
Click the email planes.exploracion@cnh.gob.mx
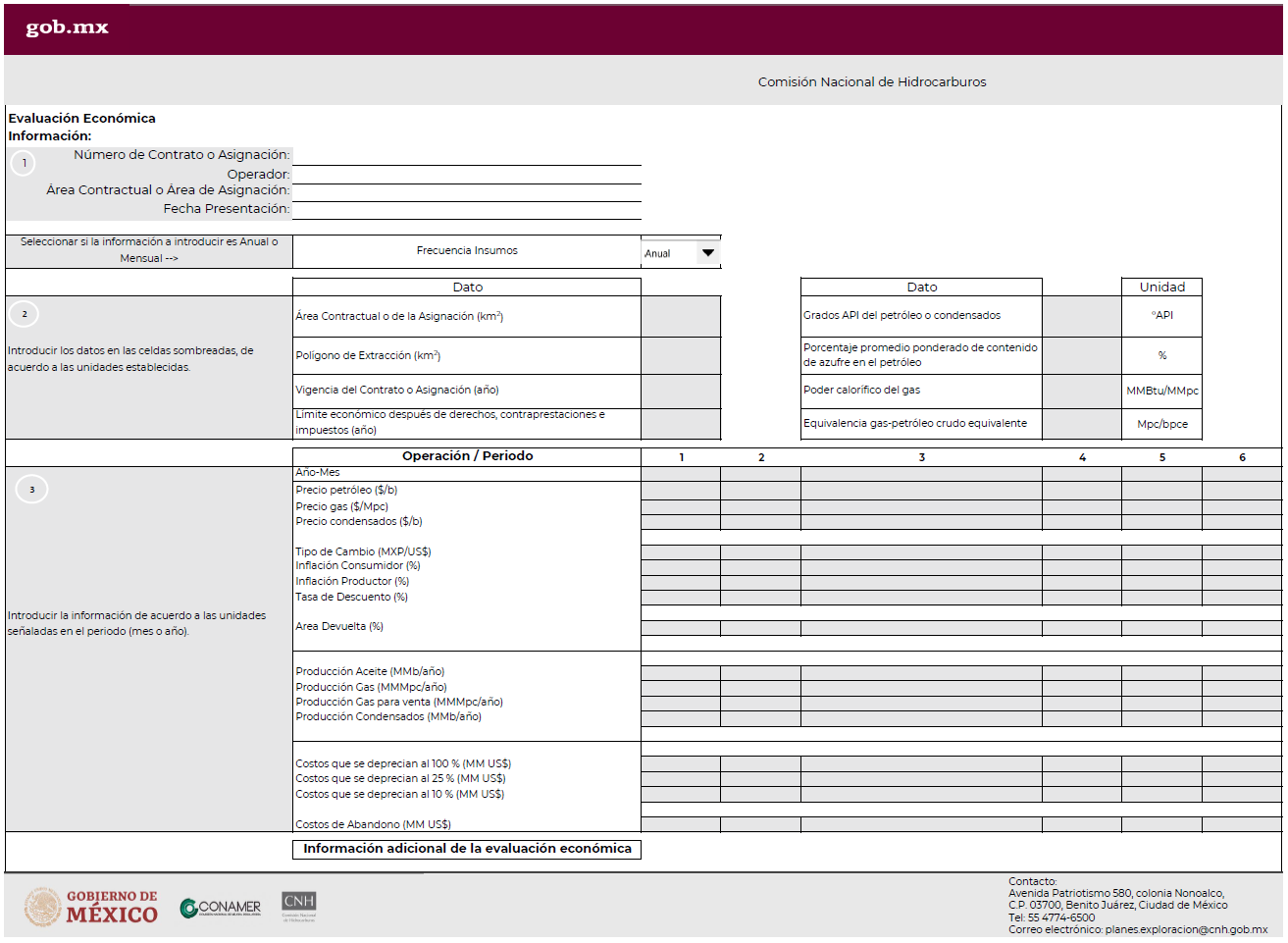click(1186, 929)
